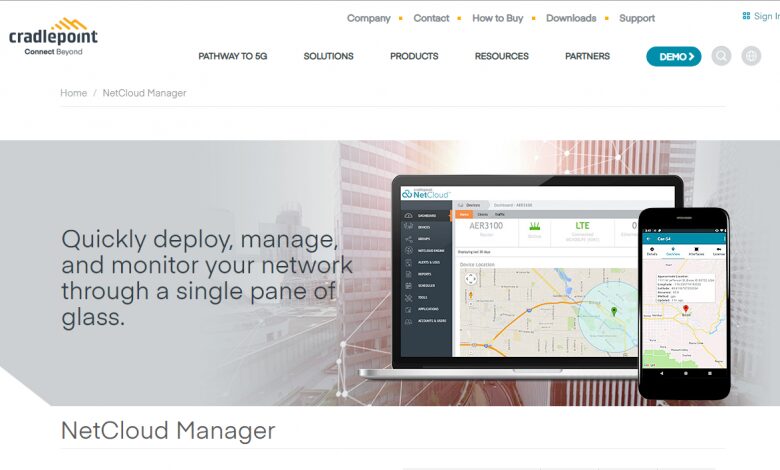The image size is (780, 470).
Task: Open the How to Buy link
Action: (497, 18)
